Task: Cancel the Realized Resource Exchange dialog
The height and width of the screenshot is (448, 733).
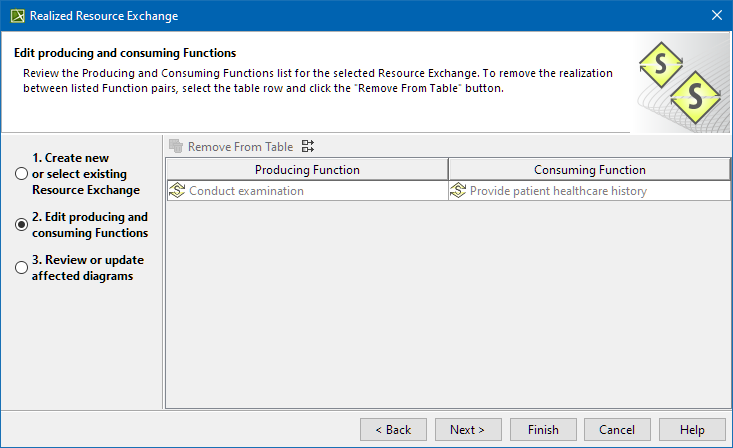Action: point(617,429)
